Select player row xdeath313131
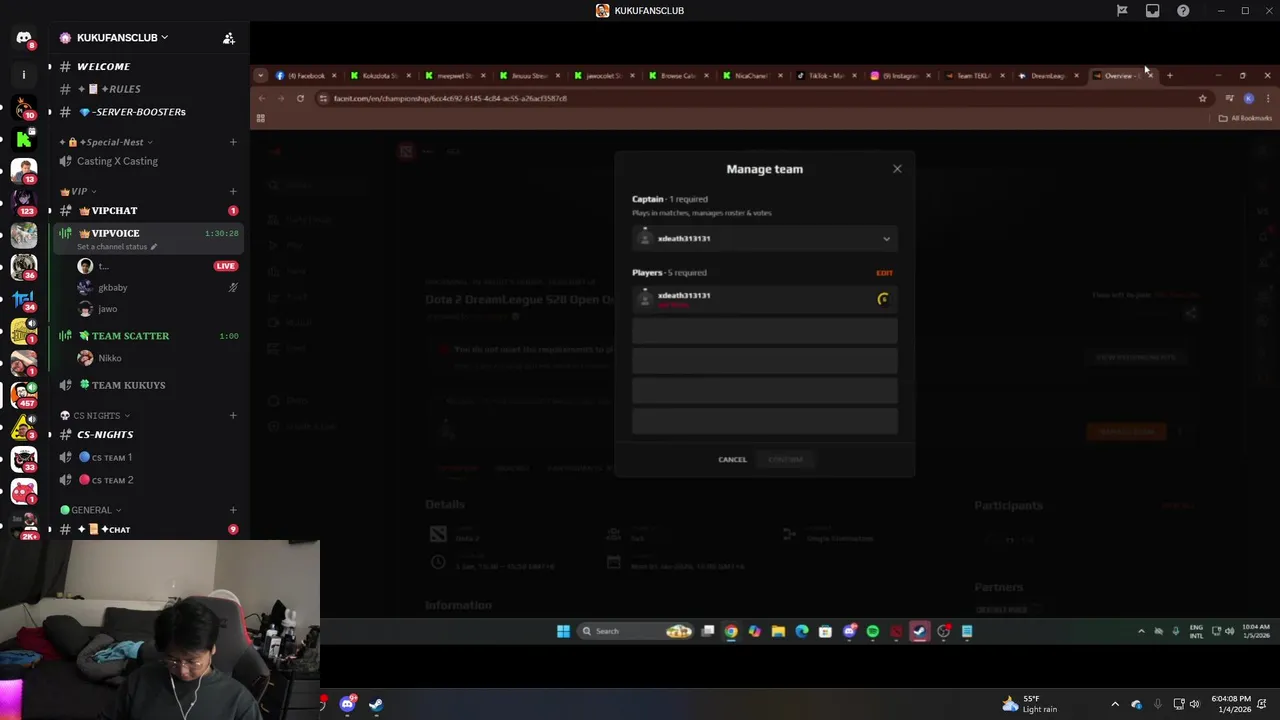This screenshot has width=1280, height=720. (x=765, y=298)
